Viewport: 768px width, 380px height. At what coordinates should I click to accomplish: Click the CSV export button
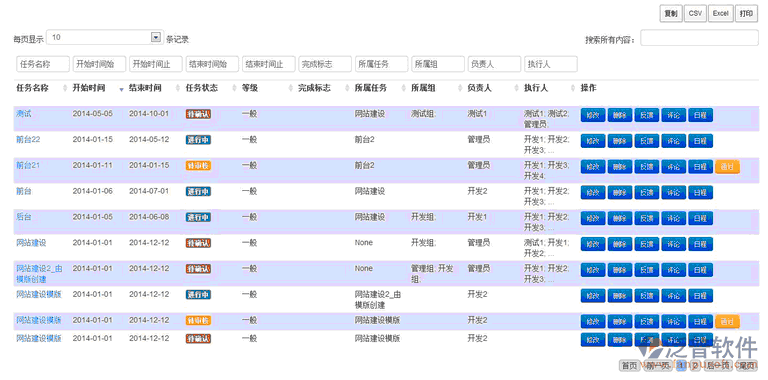pyautogui.click(x=695, y=14)
